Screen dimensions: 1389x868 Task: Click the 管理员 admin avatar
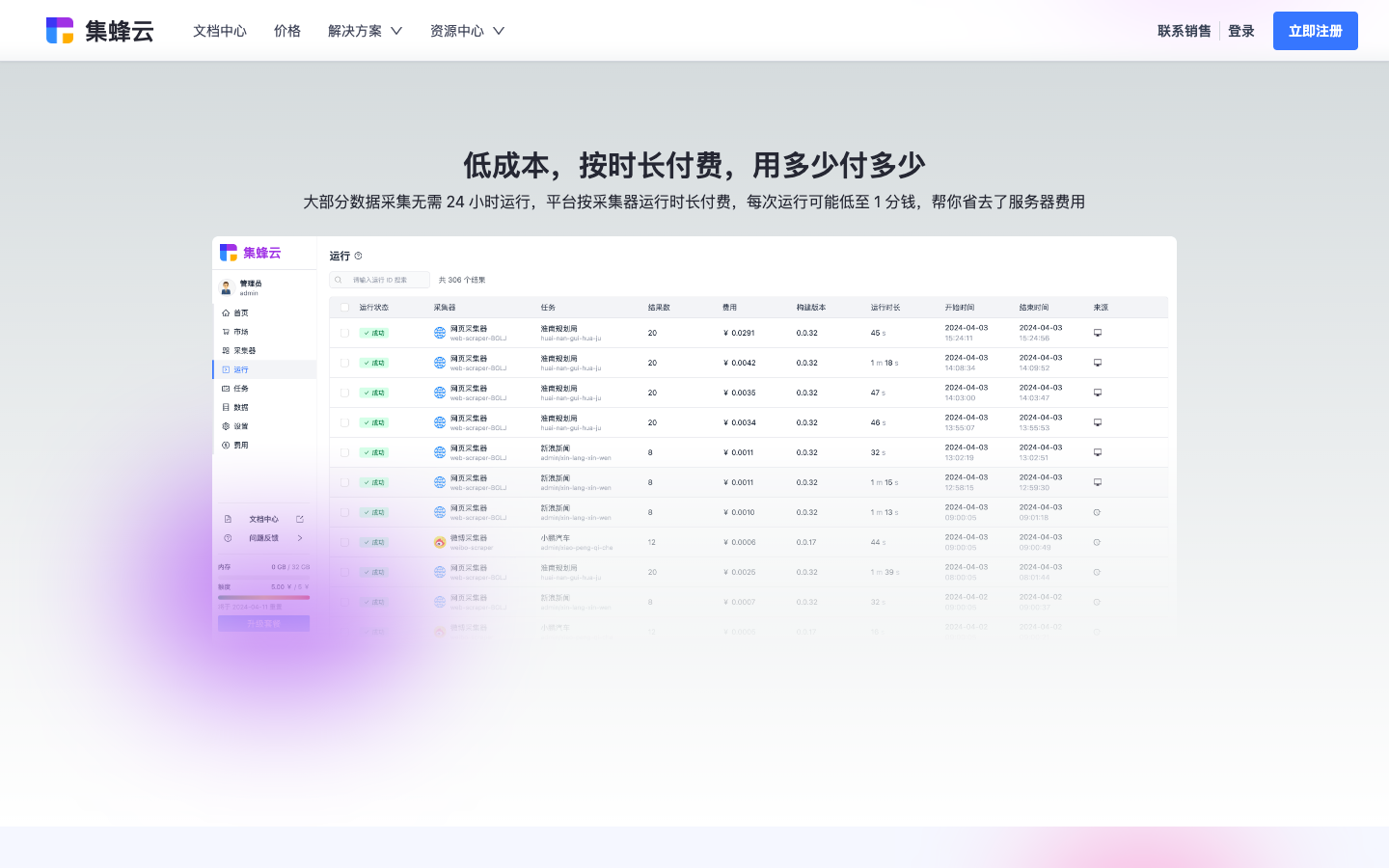click(x=226, y=287)
